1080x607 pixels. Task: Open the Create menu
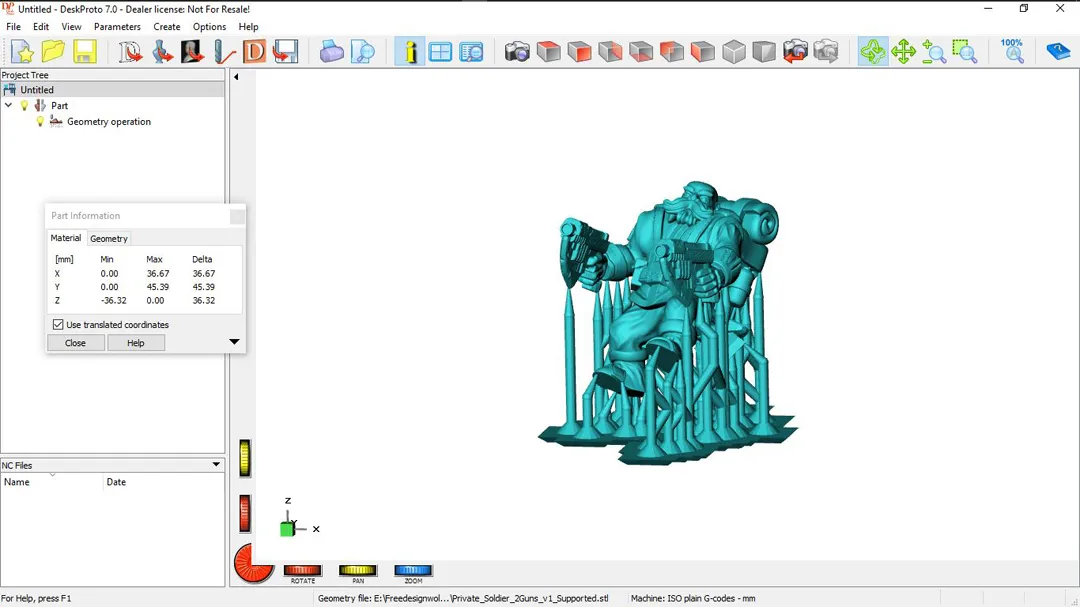pos(167,27)
